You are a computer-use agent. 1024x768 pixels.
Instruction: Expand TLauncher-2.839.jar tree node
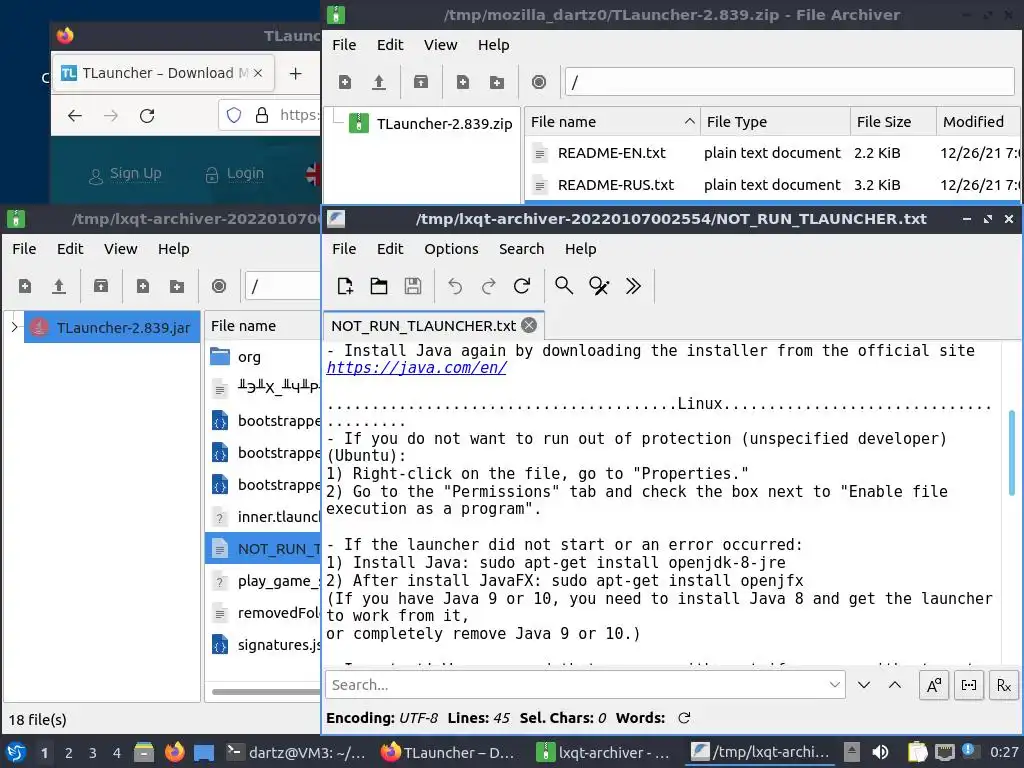tap(14, 327)
